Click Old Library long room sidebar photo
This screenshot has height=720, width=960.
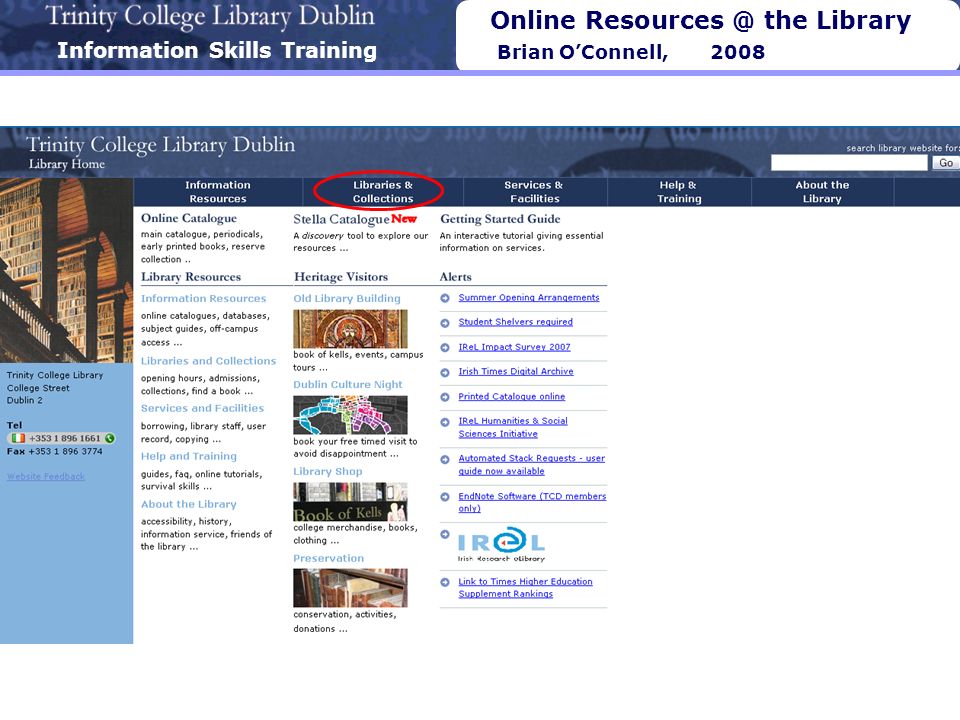point(66,270)
